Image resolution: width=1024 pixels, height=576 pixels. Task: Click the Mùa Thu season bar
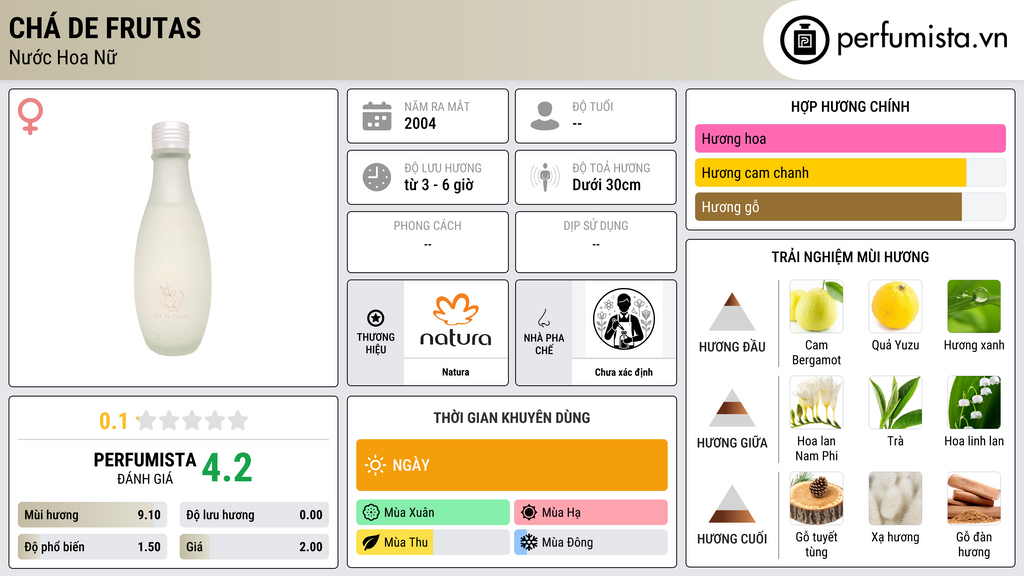point(433,542)
